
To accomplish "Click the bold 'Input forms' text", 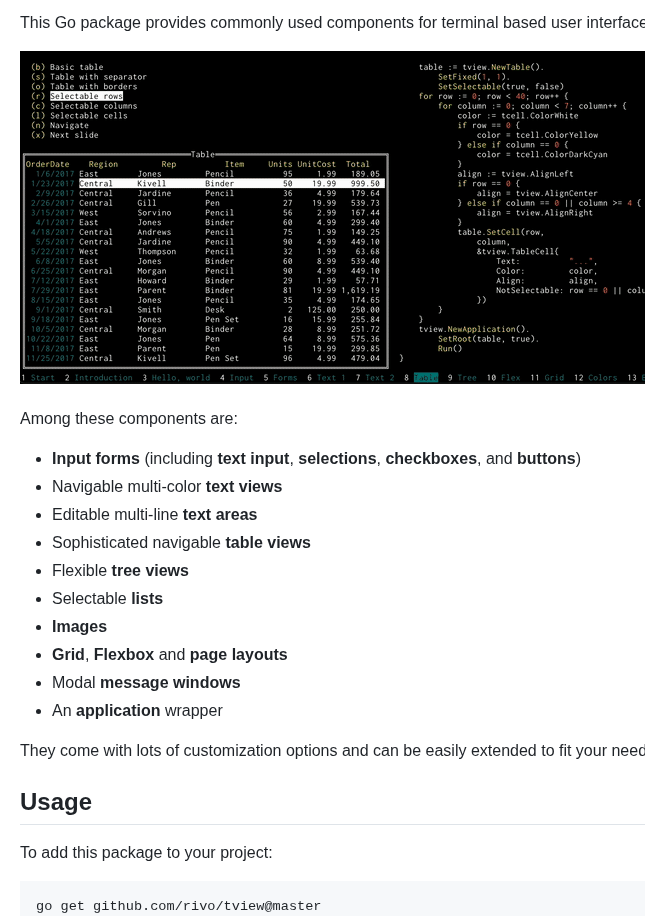I will click(96, 459).
